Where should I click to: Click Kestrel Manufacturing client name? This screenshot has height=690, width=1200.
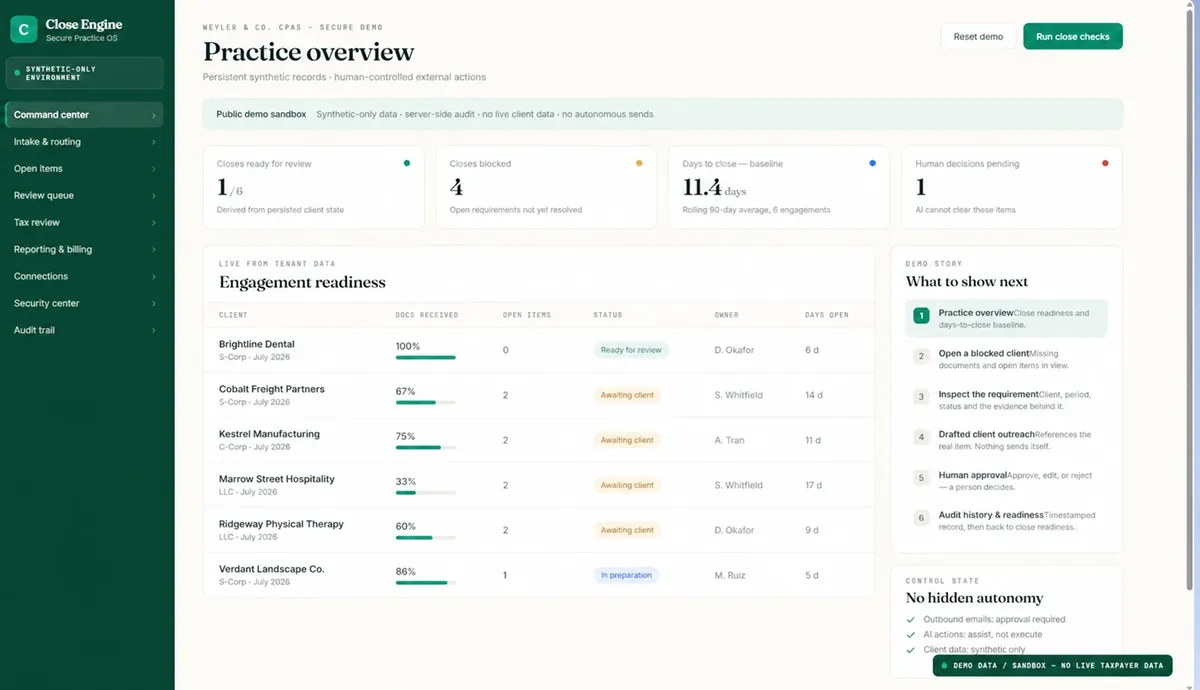(x=269, y=434)
